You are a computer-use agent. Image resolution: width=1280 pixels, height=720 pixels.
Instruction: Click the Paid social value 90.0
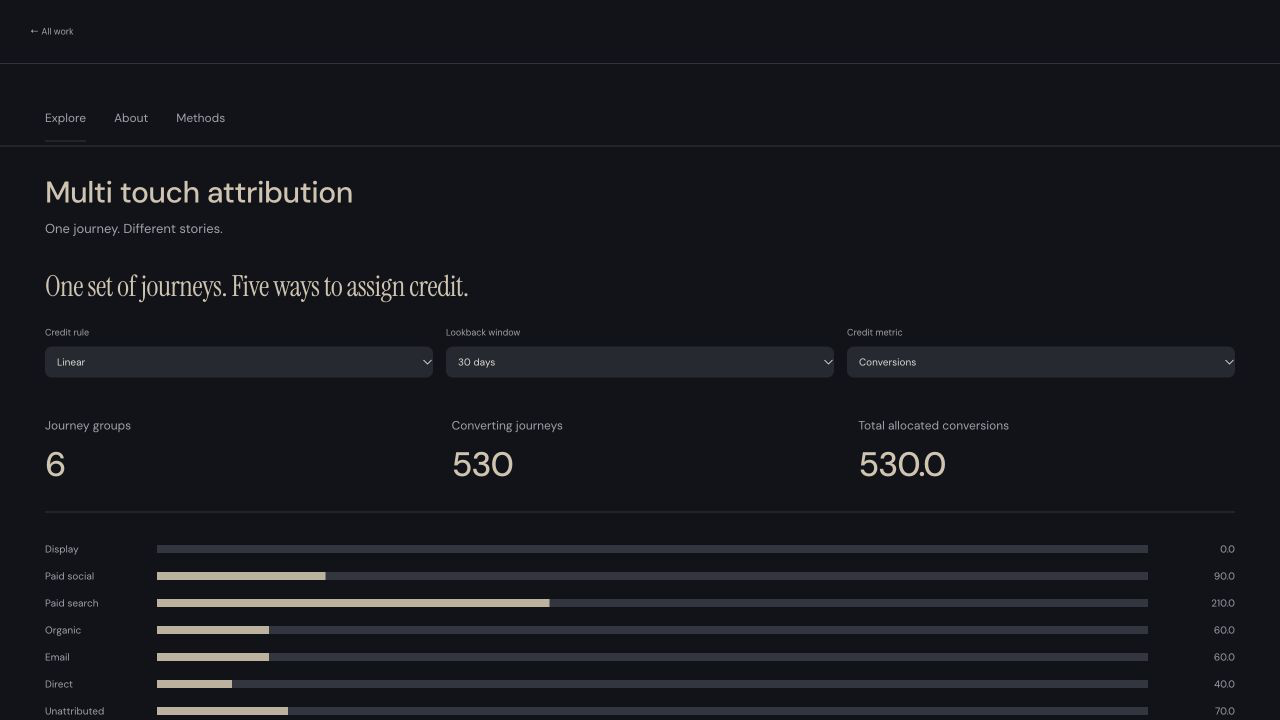[1224, 576]
